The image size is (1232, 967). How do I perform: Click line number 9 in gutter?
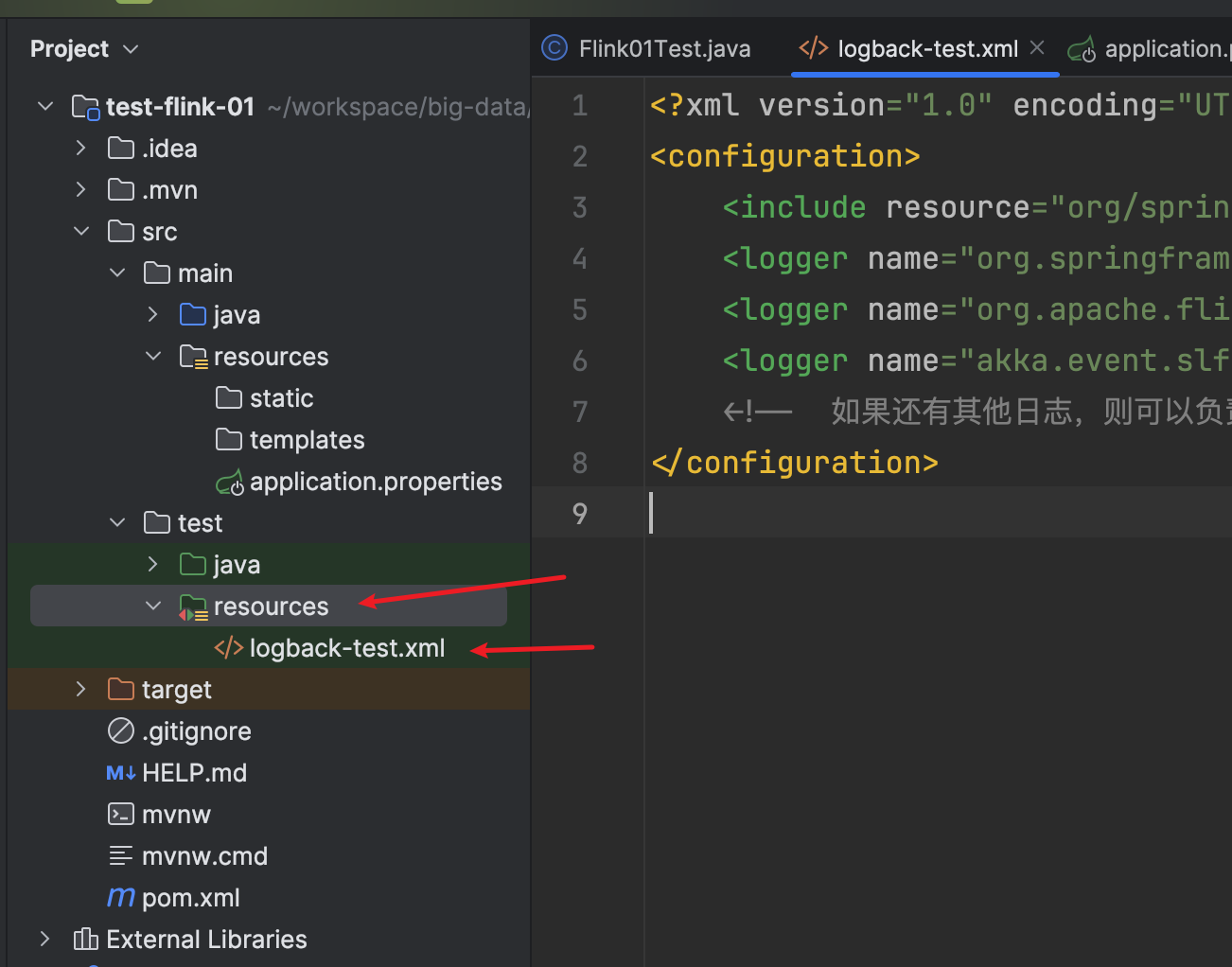click(580, 514)
